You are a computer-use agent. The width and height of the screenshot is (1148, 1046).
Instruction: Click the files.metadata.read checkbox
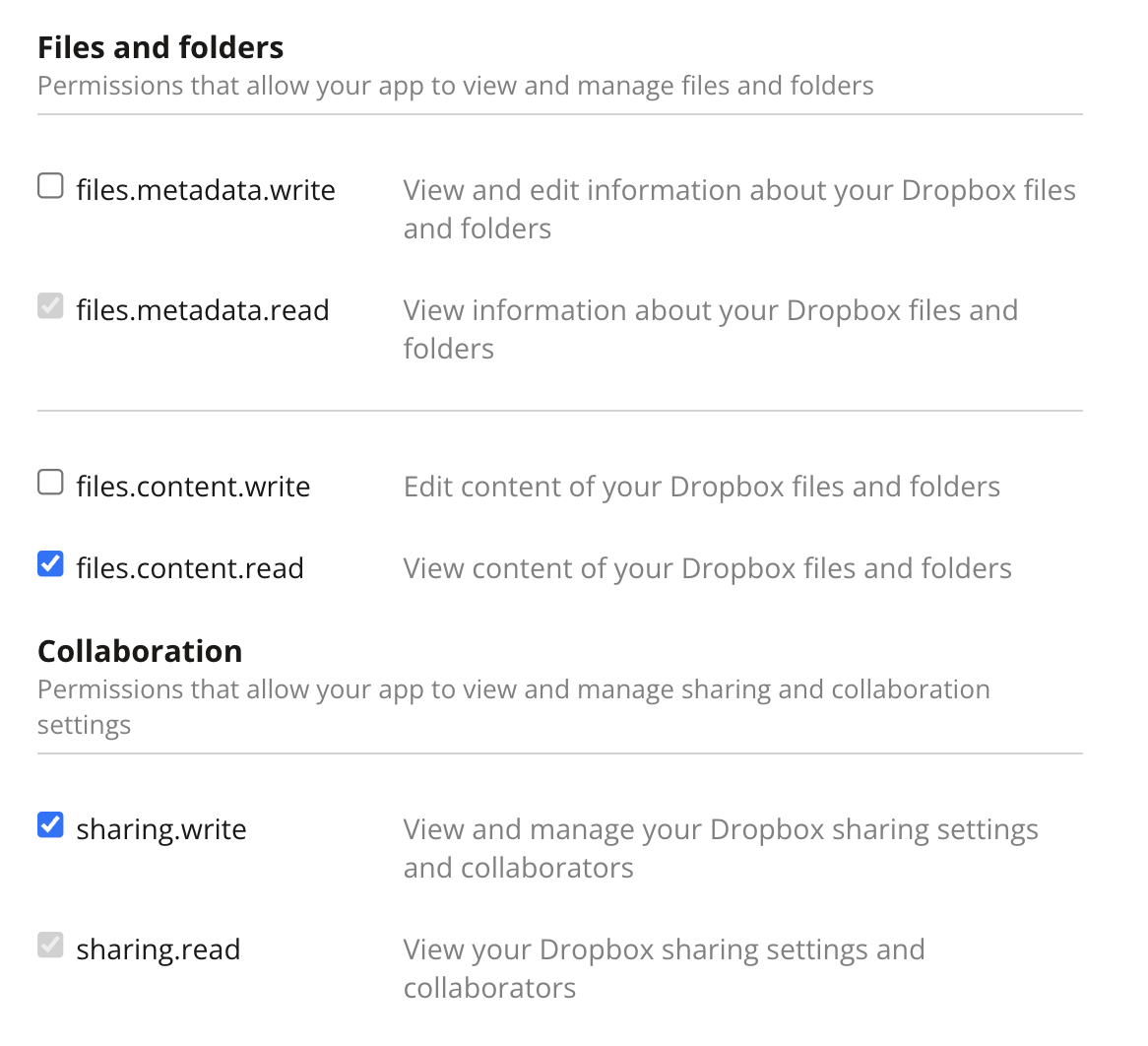pos(49,305)
